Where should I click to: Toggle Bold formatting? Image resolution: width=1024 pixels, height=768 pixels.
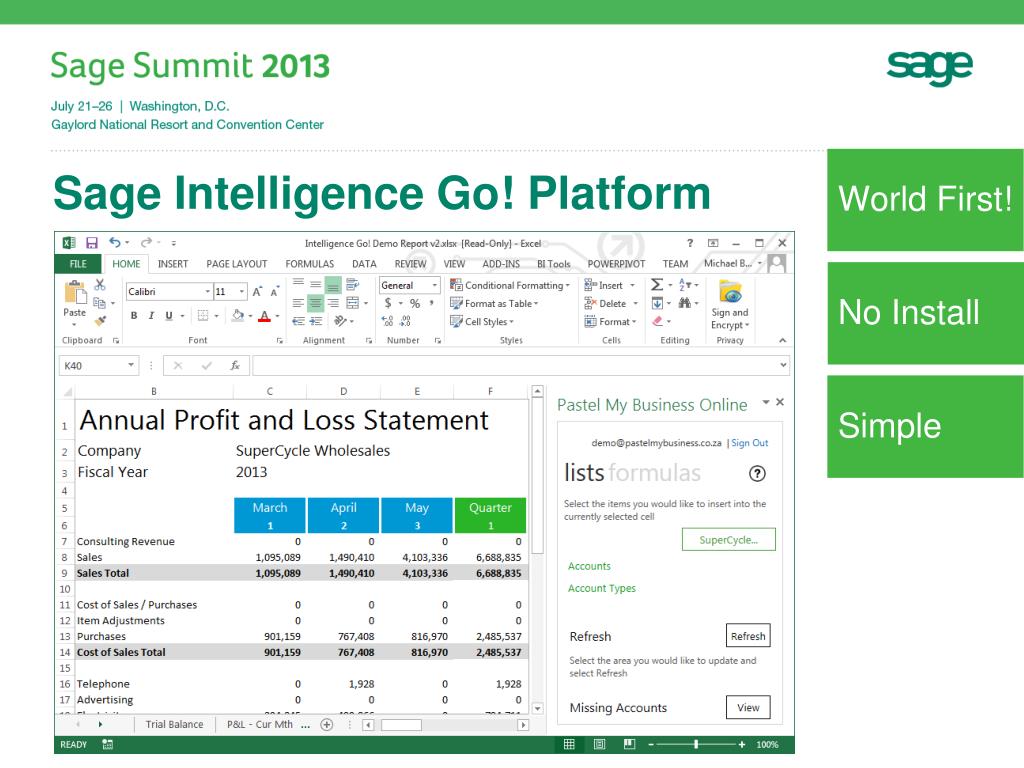coord(134,315)
